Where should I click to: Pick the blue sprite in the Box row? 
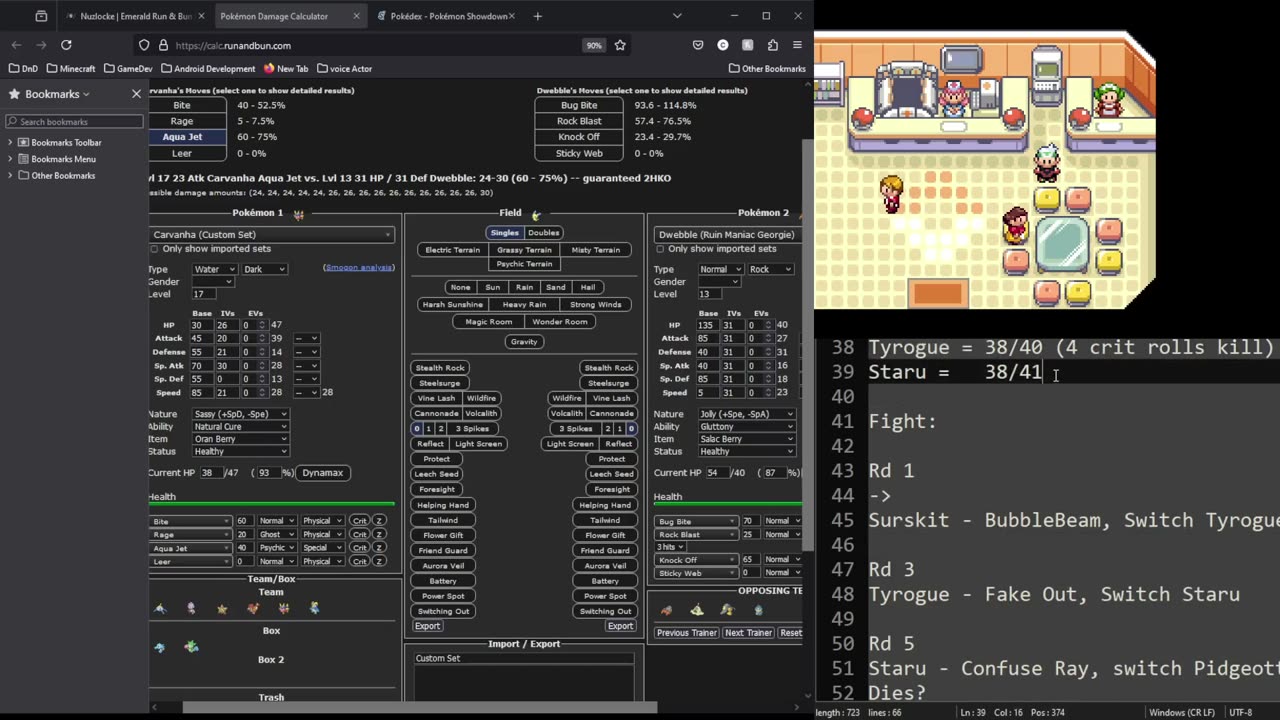[160, 647]
